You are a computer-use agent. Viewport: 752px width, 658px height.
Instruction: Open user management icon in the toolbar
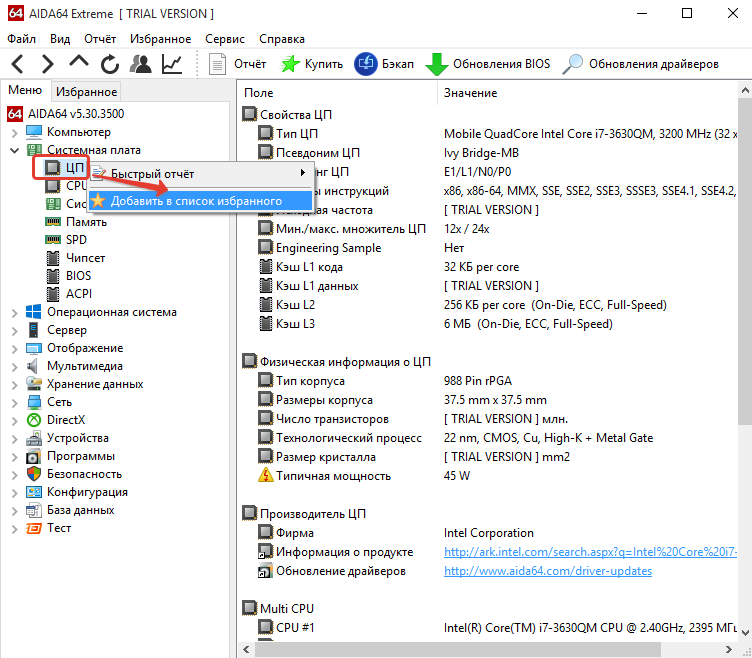[x=141, y=64]
